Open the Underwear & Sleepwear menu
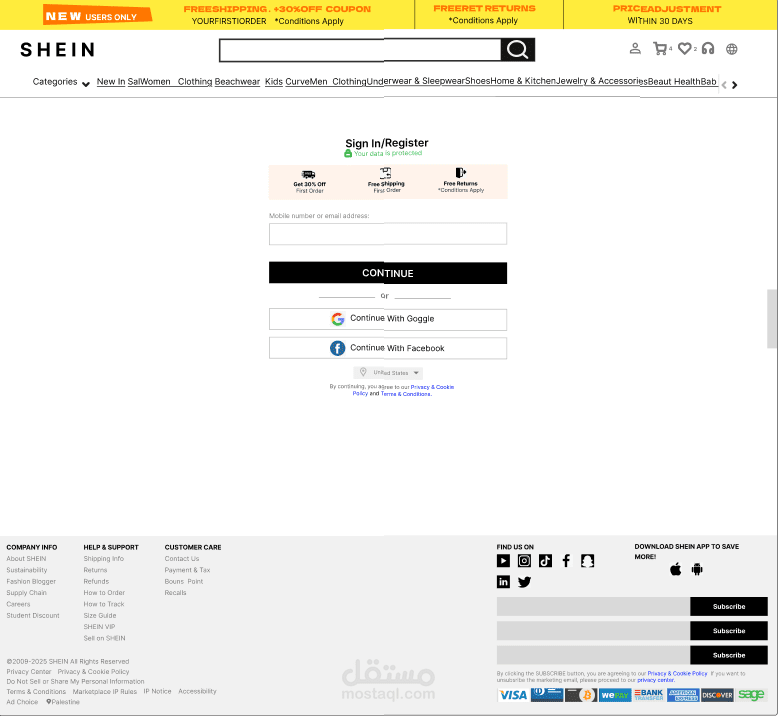This screenshot has width=778, height=716. [x=416, y=81]
